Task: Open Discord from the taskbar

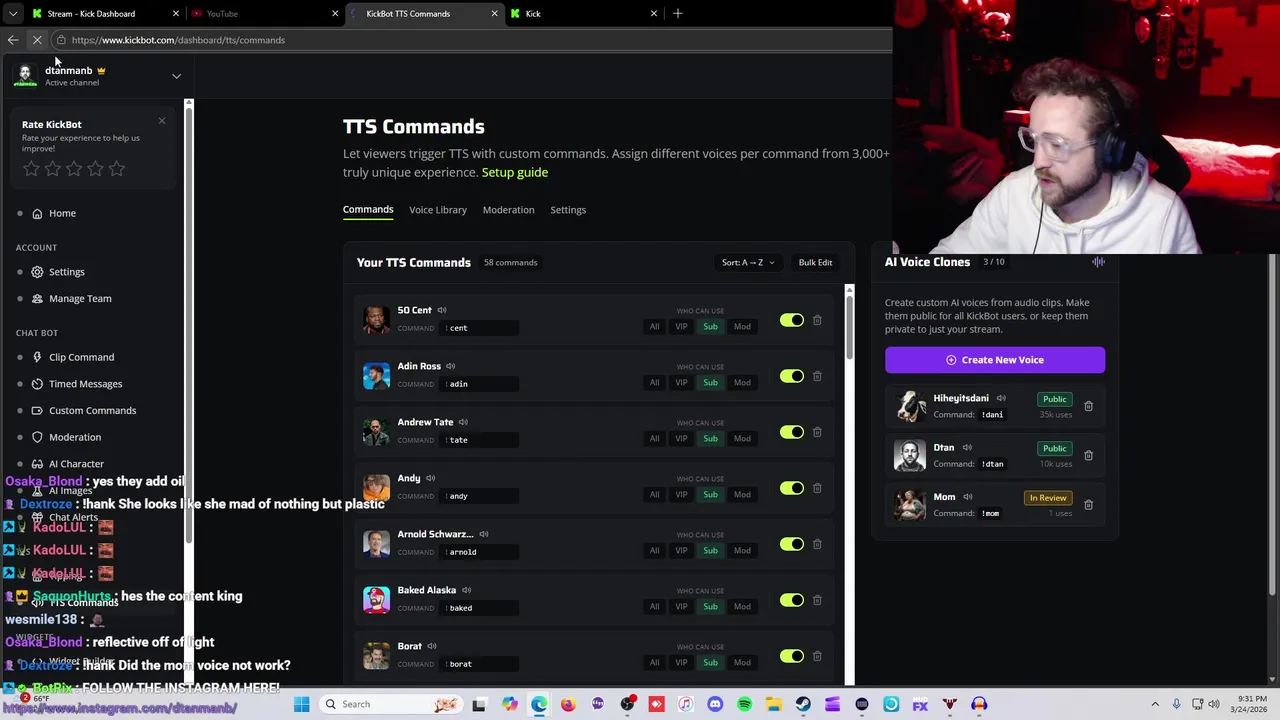Action: coord(715,704)
